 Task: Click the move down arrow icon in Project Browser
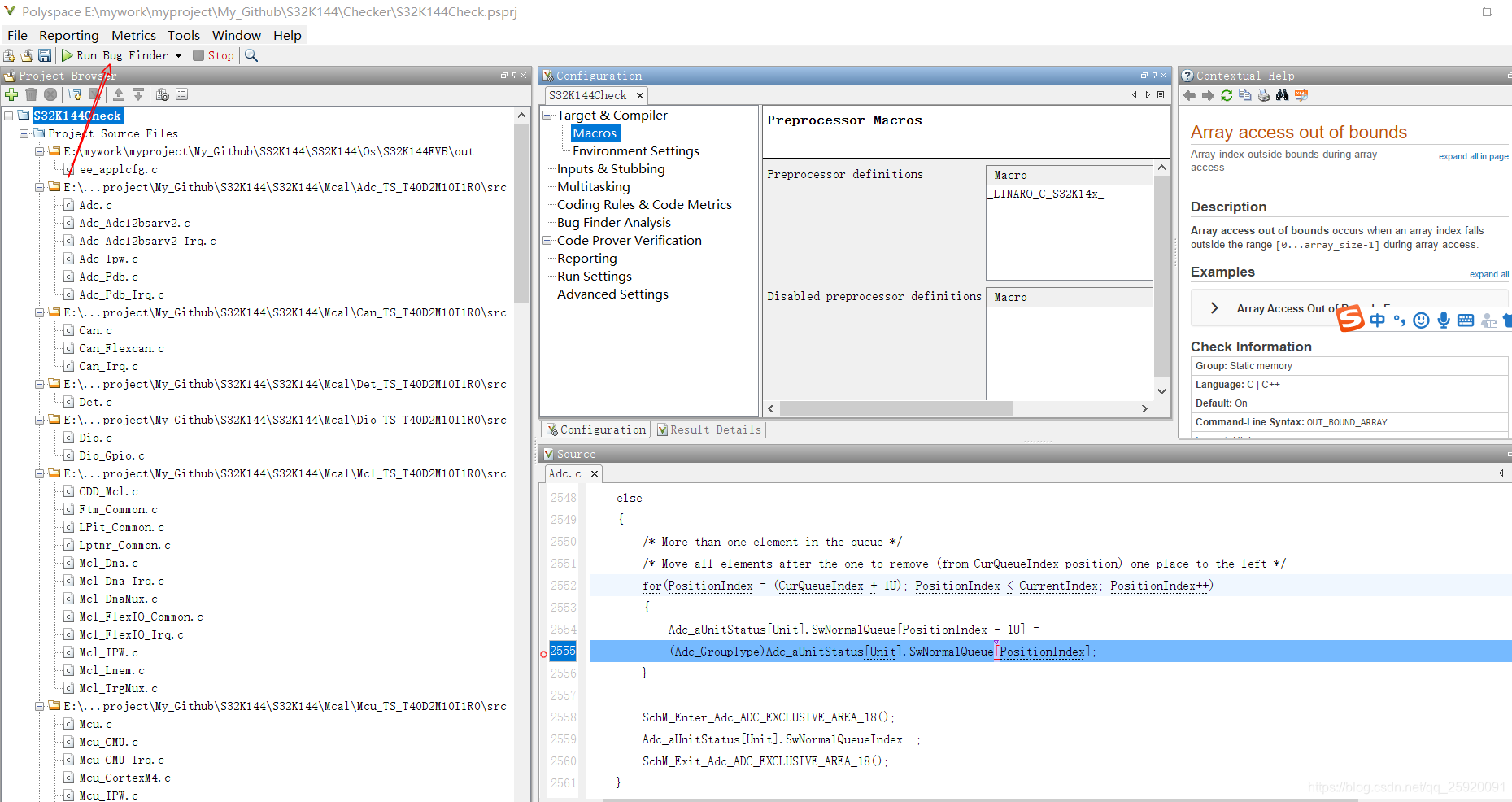pyautogui.click(x=138, y=94)
